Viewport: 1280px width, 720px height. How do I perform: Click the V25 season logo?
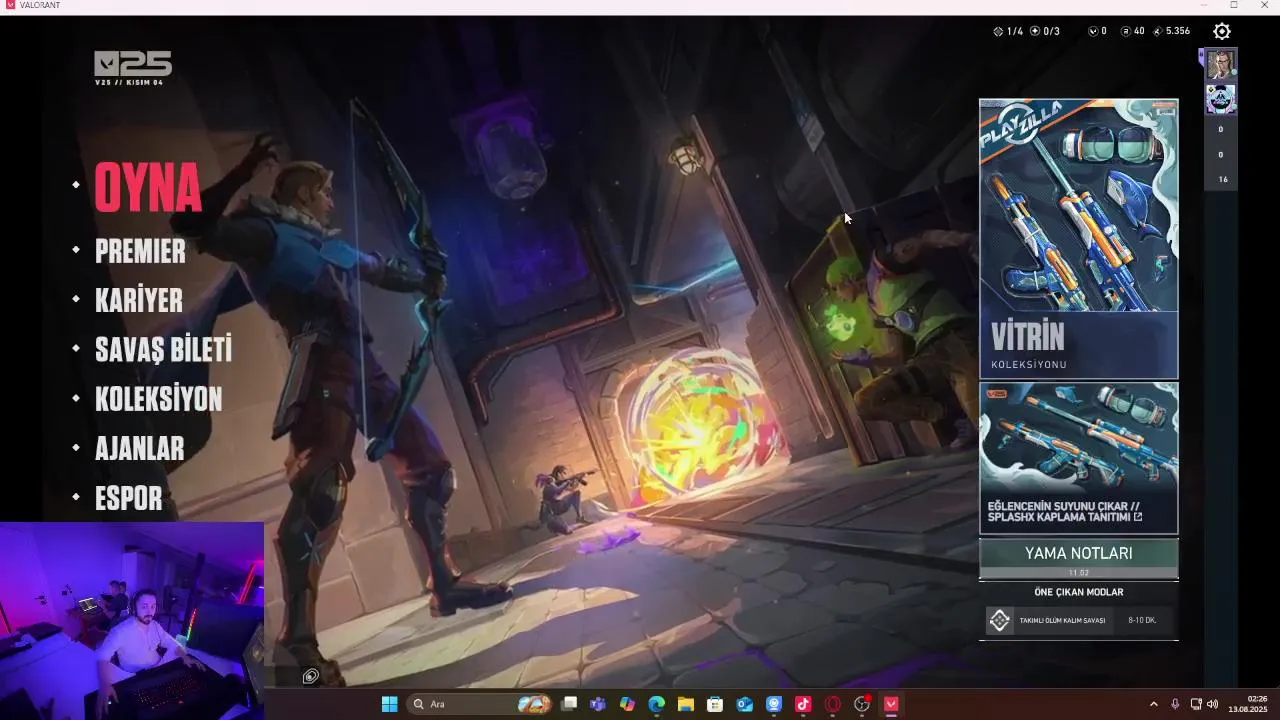click(133, 67)
